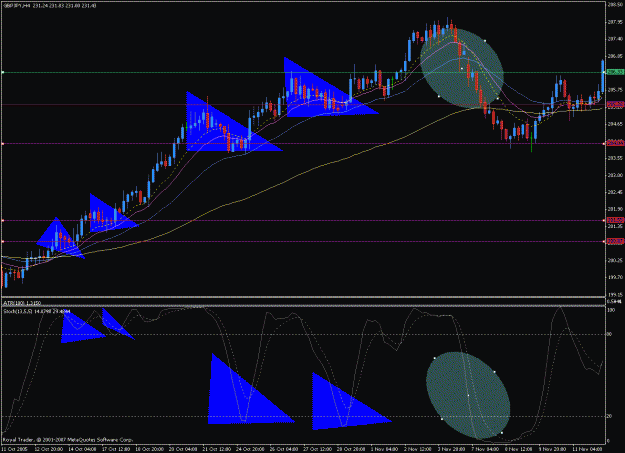
Task: Click the 11 Nov 04:00 time label
Action: 587,449
